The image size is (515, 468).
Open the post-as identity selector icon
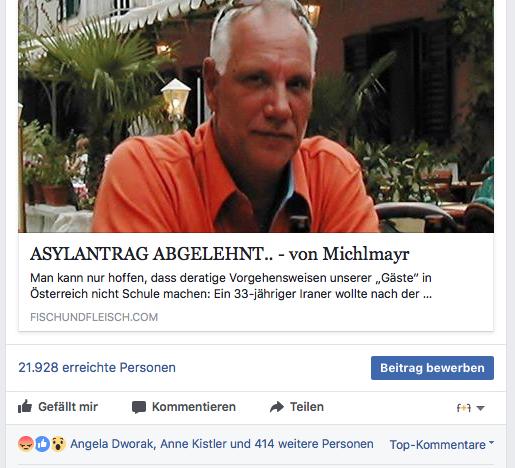coord(464,408)
